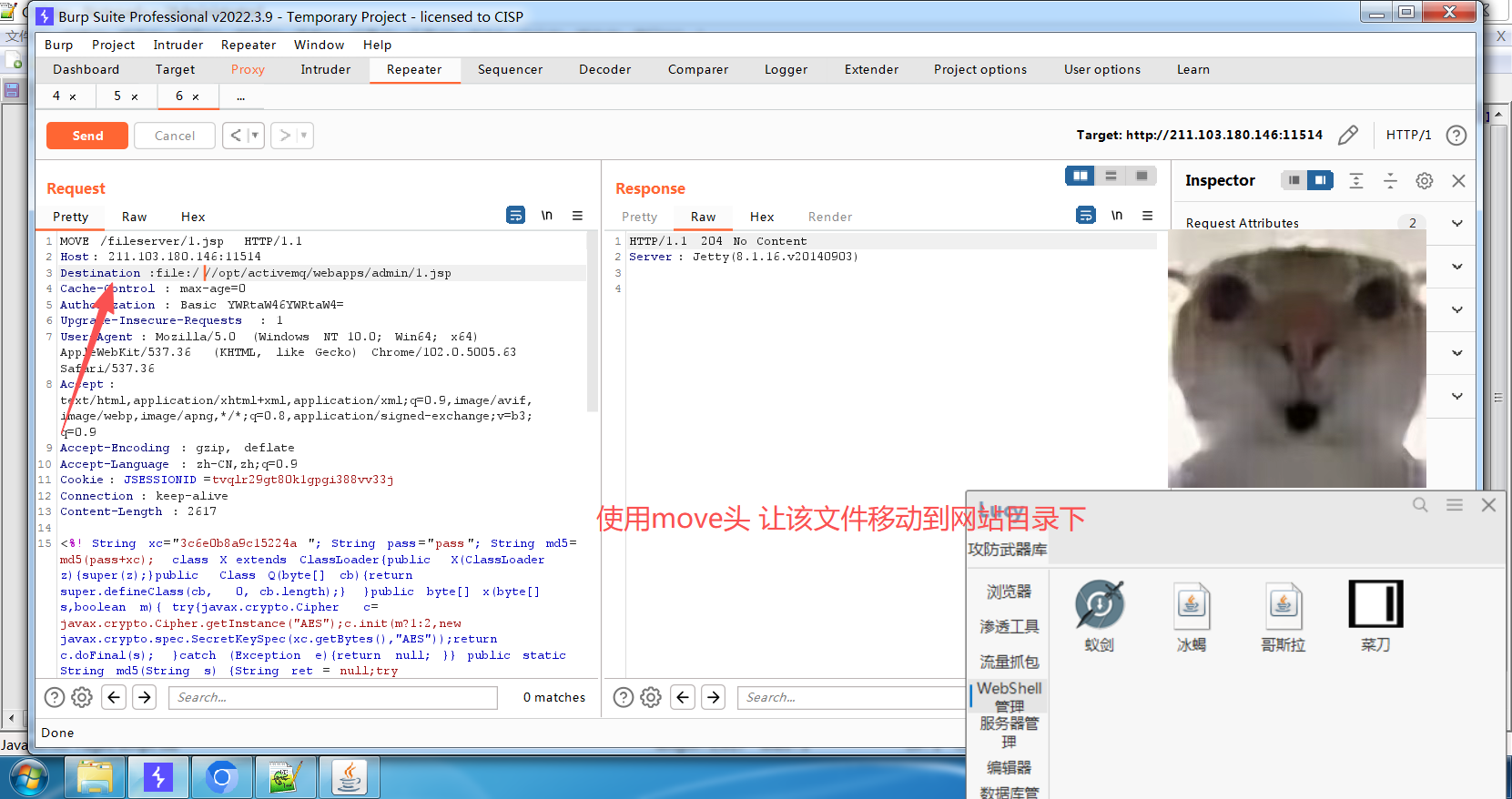
Task: Switch response view to Render
Action: click(830, 217)
